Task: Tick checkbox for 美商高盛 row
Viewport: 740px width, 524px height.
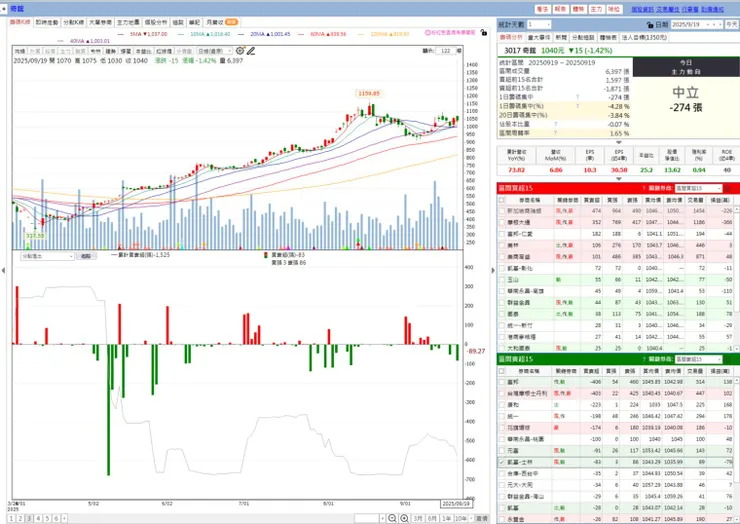Action: coord(502,257)
